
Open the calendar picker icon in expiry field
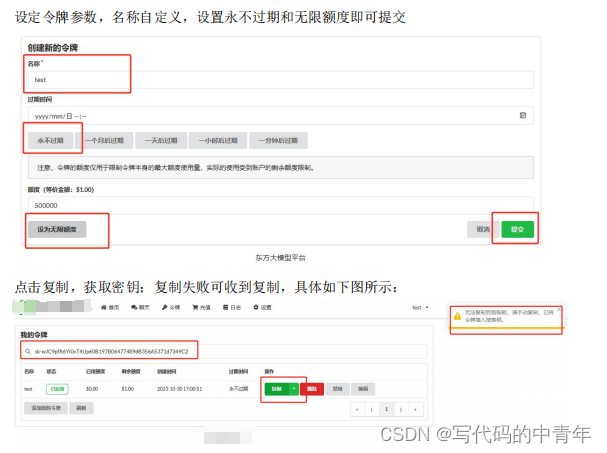click(523, 115)
